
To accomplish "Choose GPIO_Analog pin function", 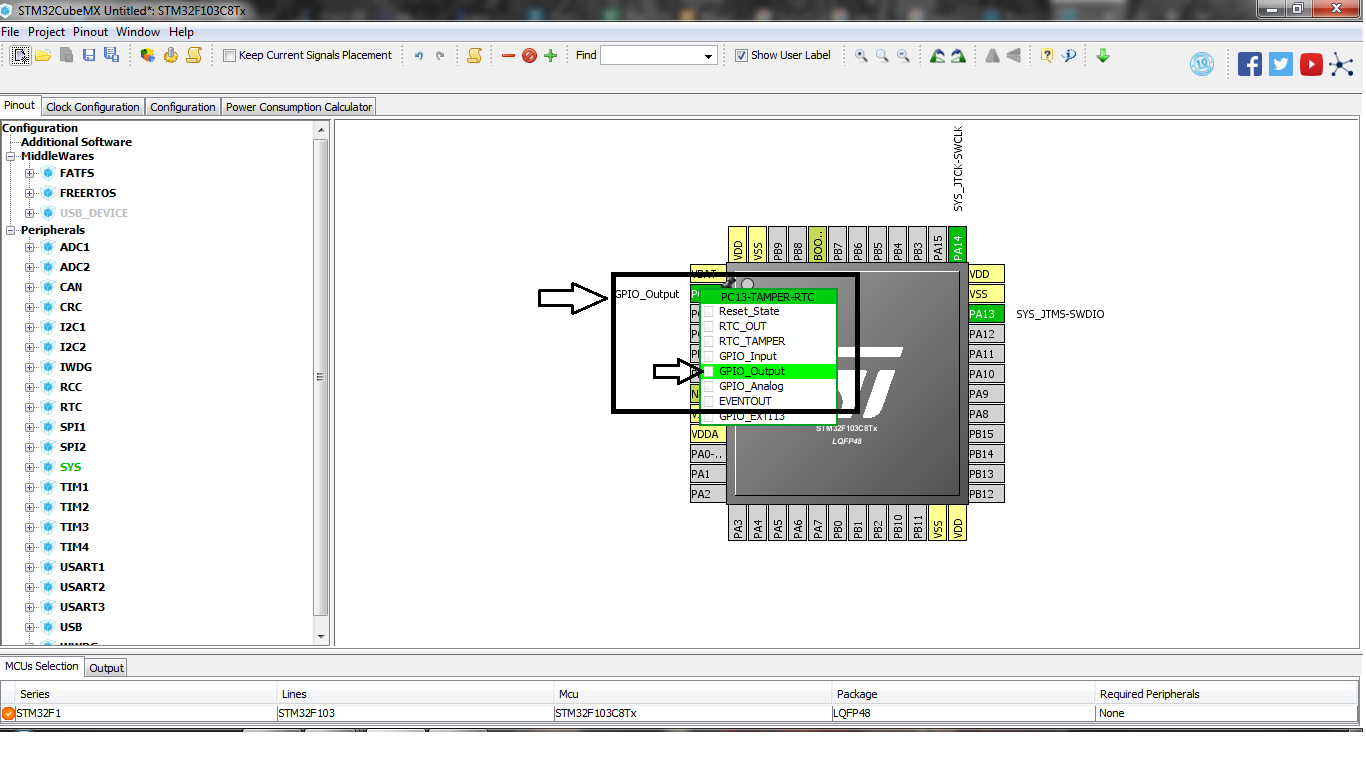I will click(x=768, y=386).
